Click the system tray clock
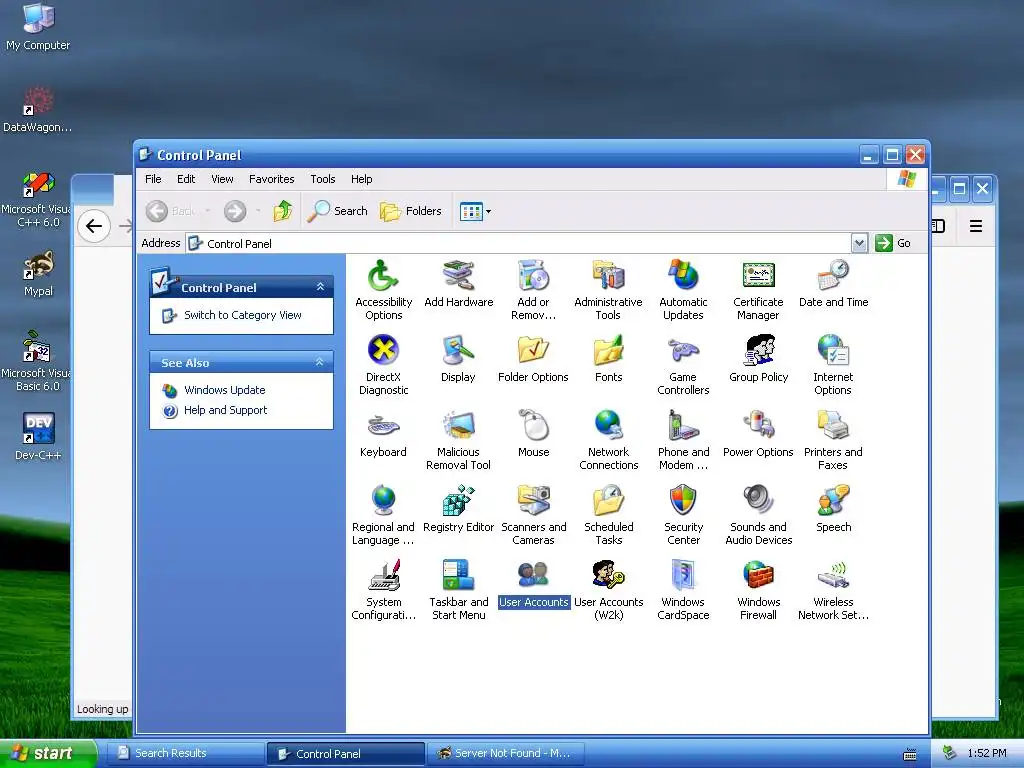 (x=987, y=753)
